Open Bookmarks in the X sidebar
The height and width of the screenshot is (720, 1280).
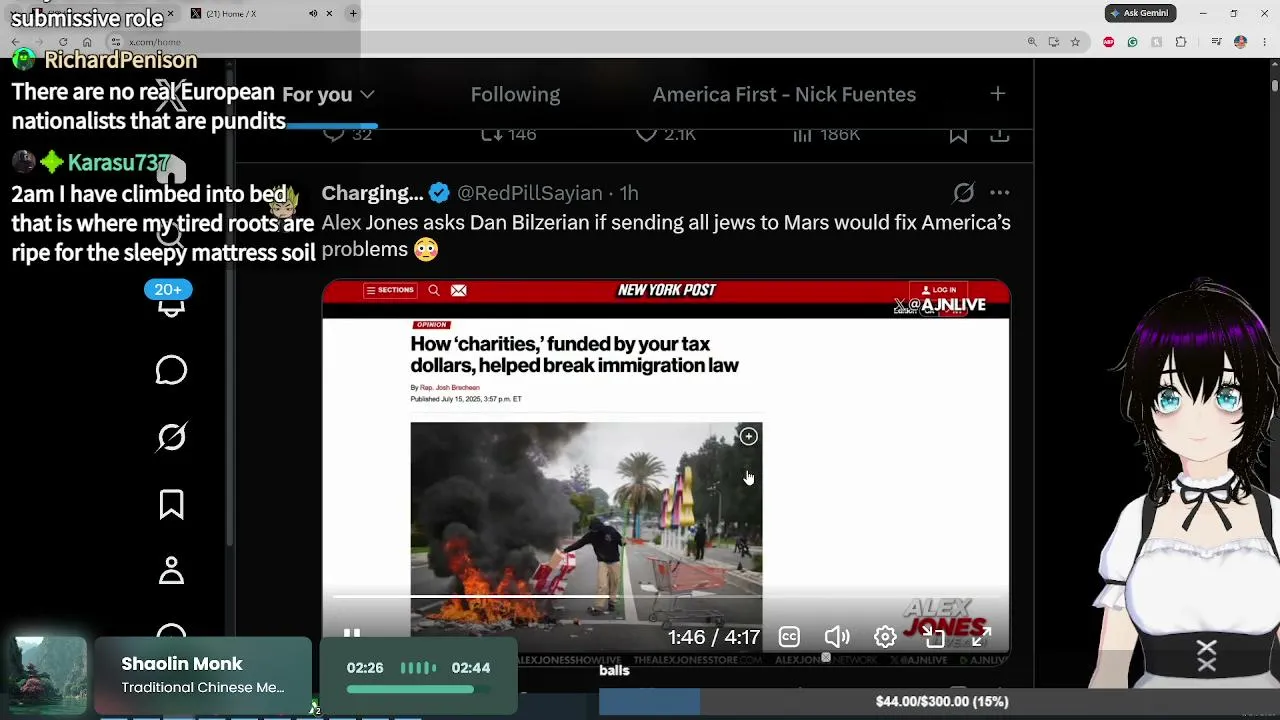coord(171,504)
